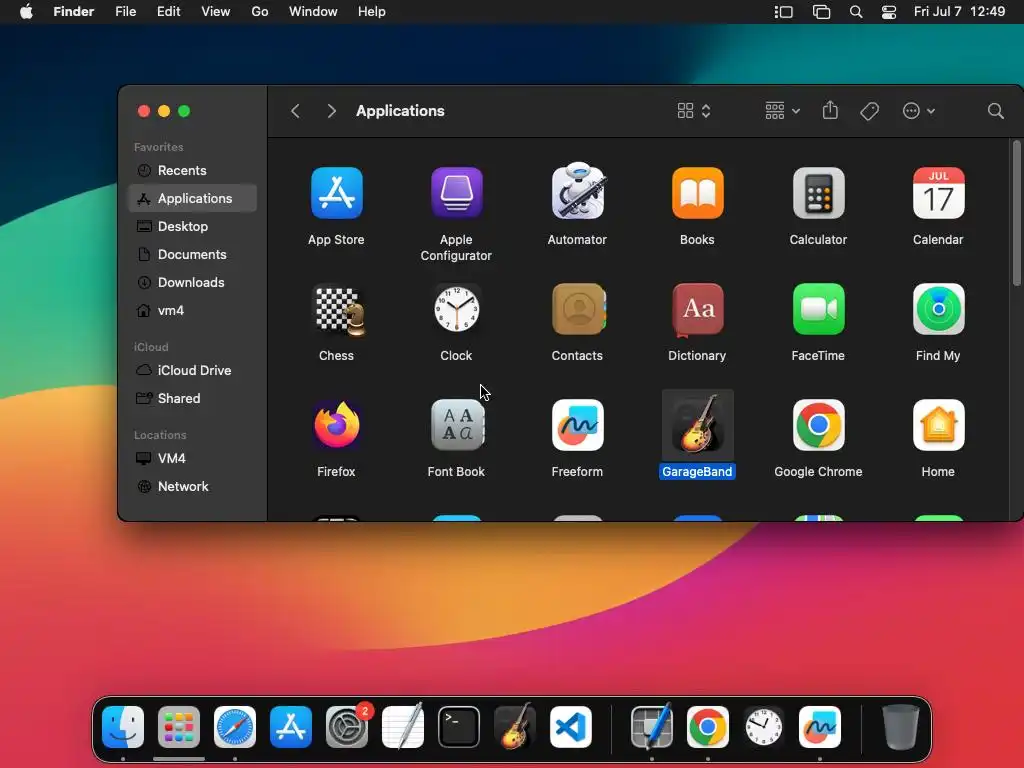The width and height of the screenshot is (1024, 768).
Task: Open Desktop in the sidebar
Action: tap(193, 227)
